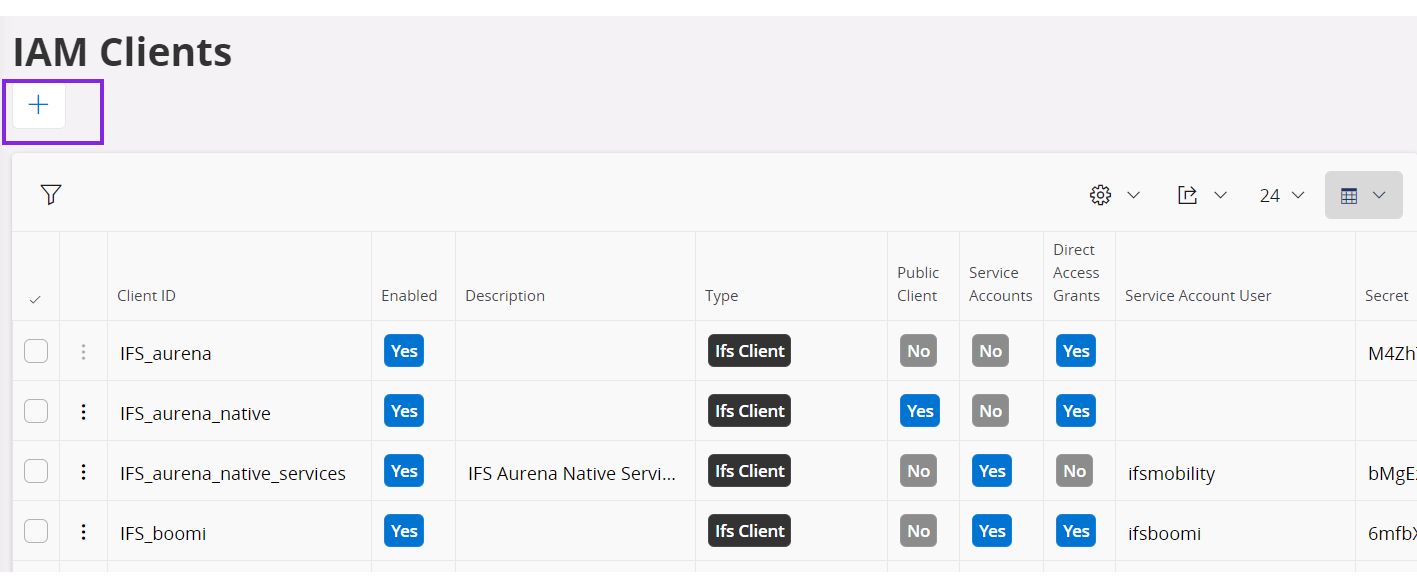Click the export share icon
Image resolution: width=1417 pixels, height=588 pixels.
pos(1187,195)
